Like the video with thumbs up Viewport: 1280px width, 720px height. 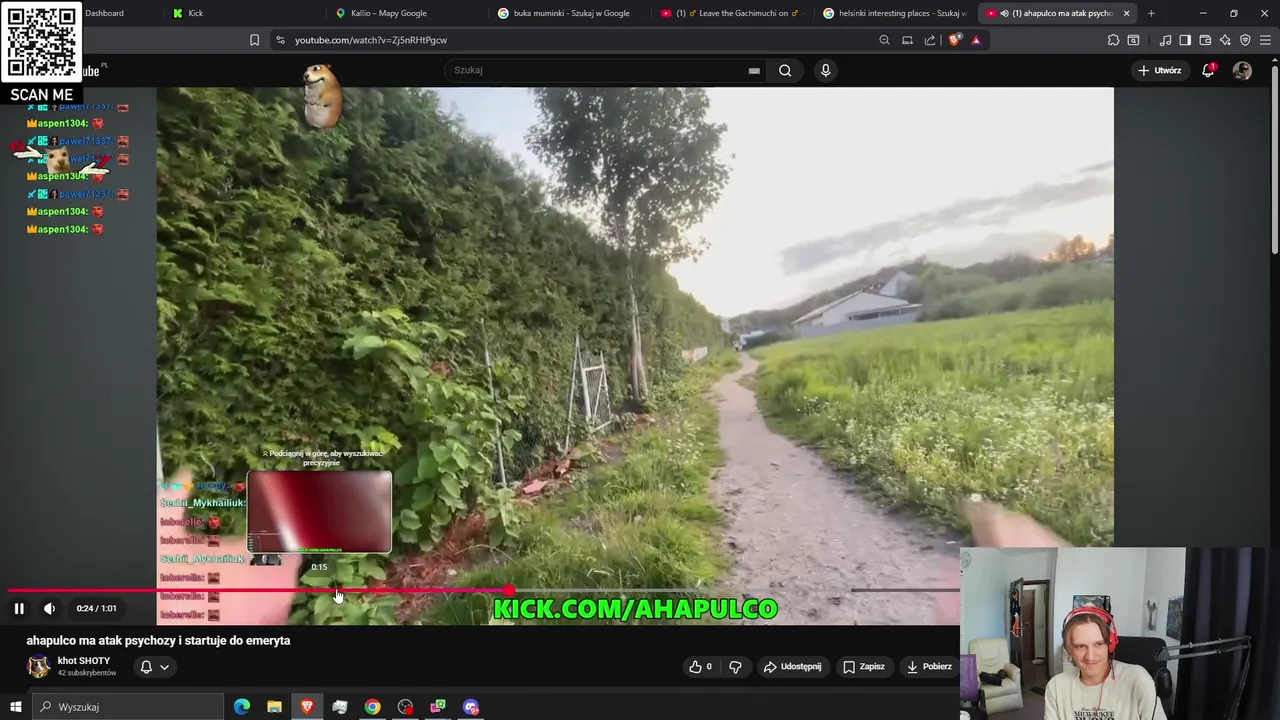coord(700,667)
